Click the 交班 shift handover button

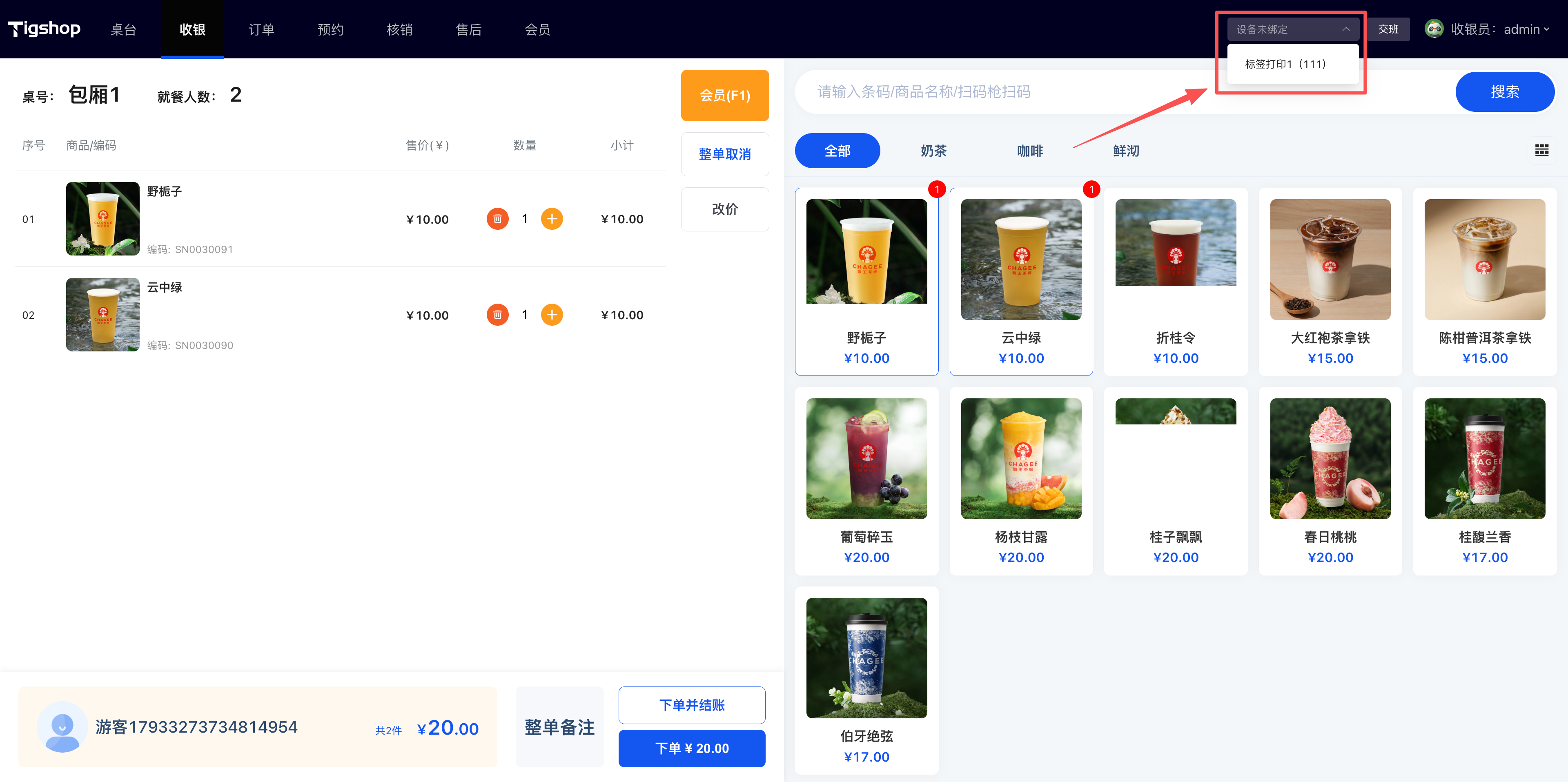(1388, 29)
